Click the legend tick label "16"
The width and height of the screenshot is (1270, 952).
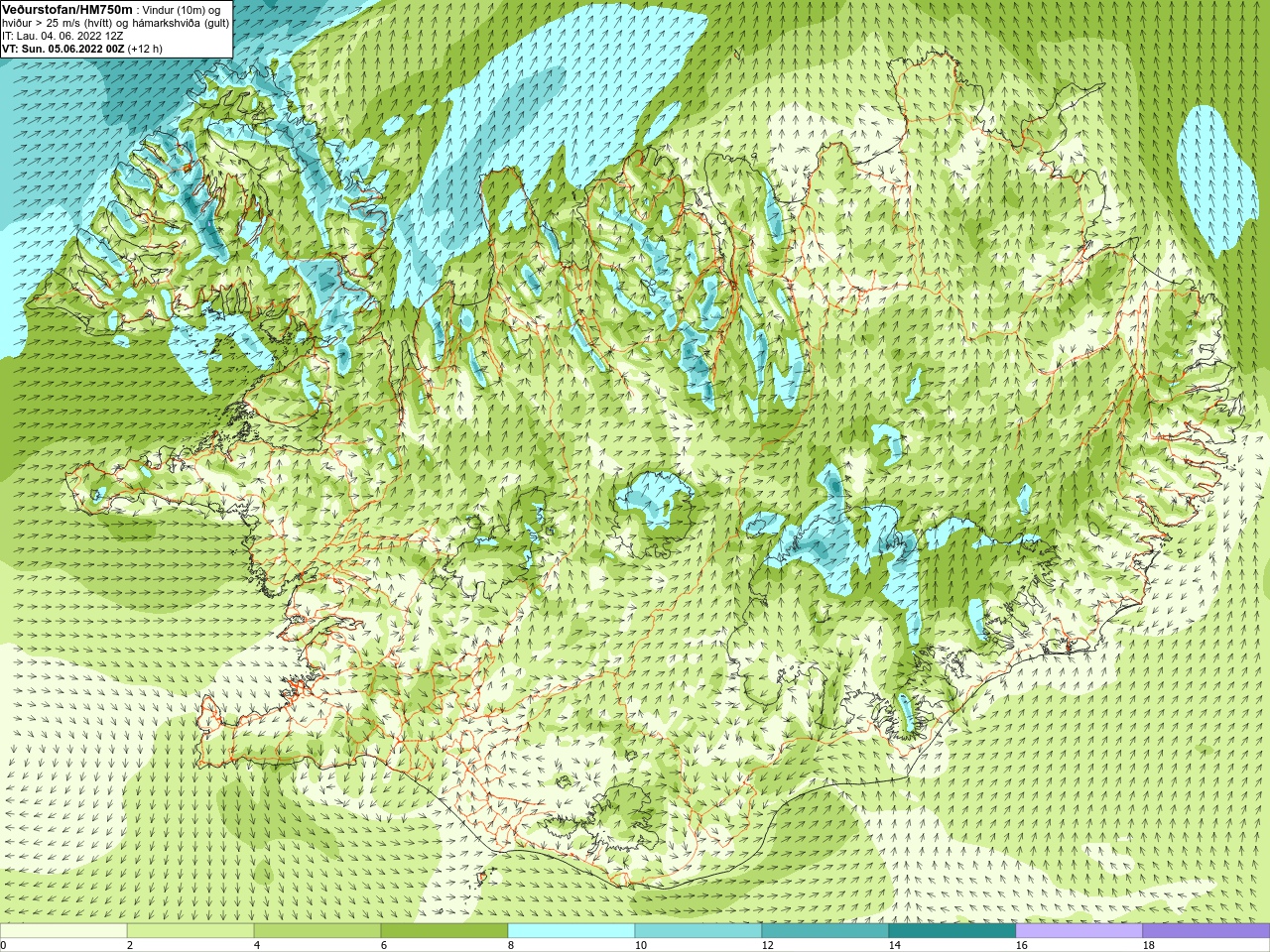pos(1021,945)
